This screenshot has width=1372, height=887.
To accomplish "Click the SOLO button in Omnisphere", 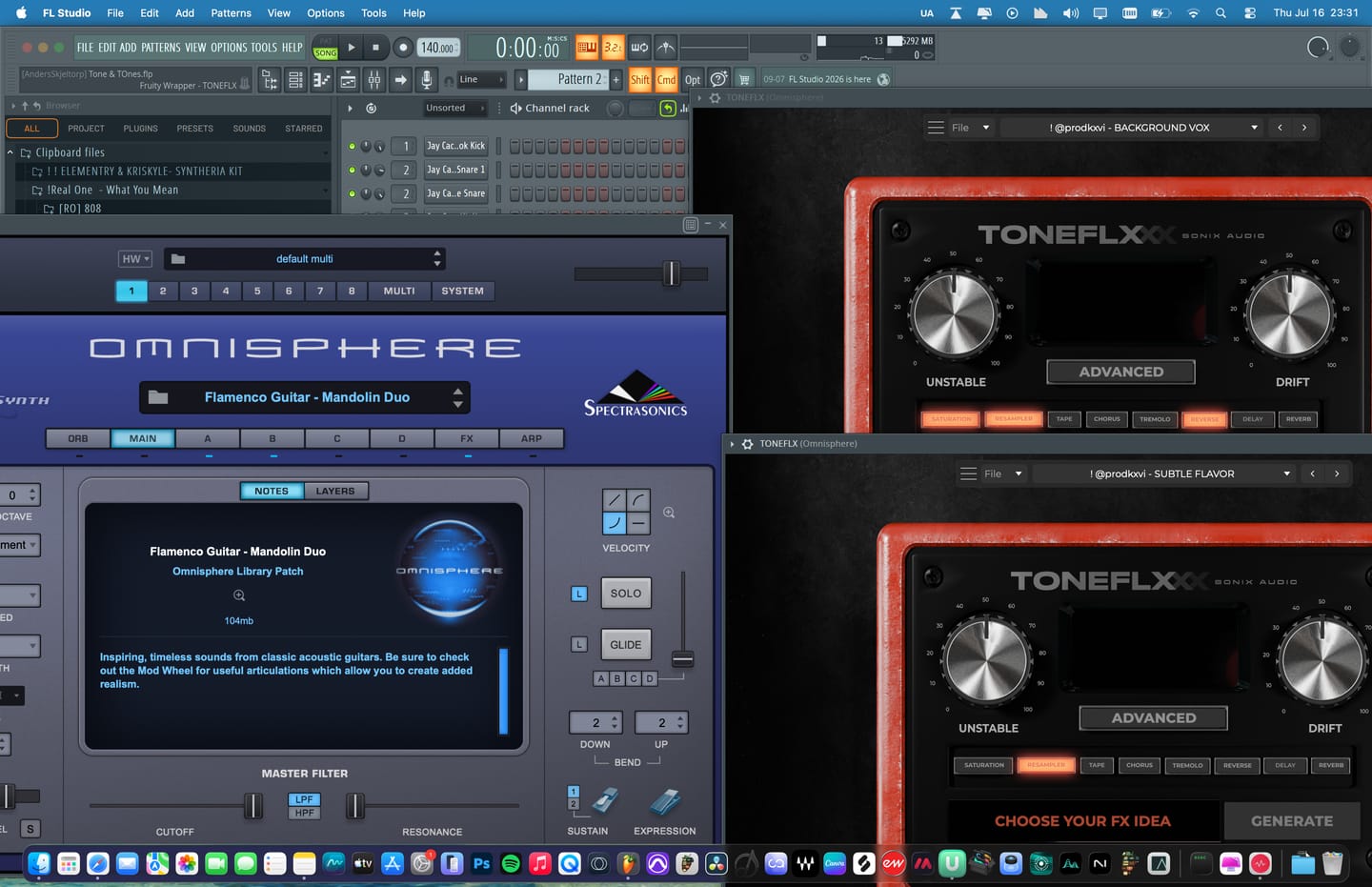I will tap(626, 594).
